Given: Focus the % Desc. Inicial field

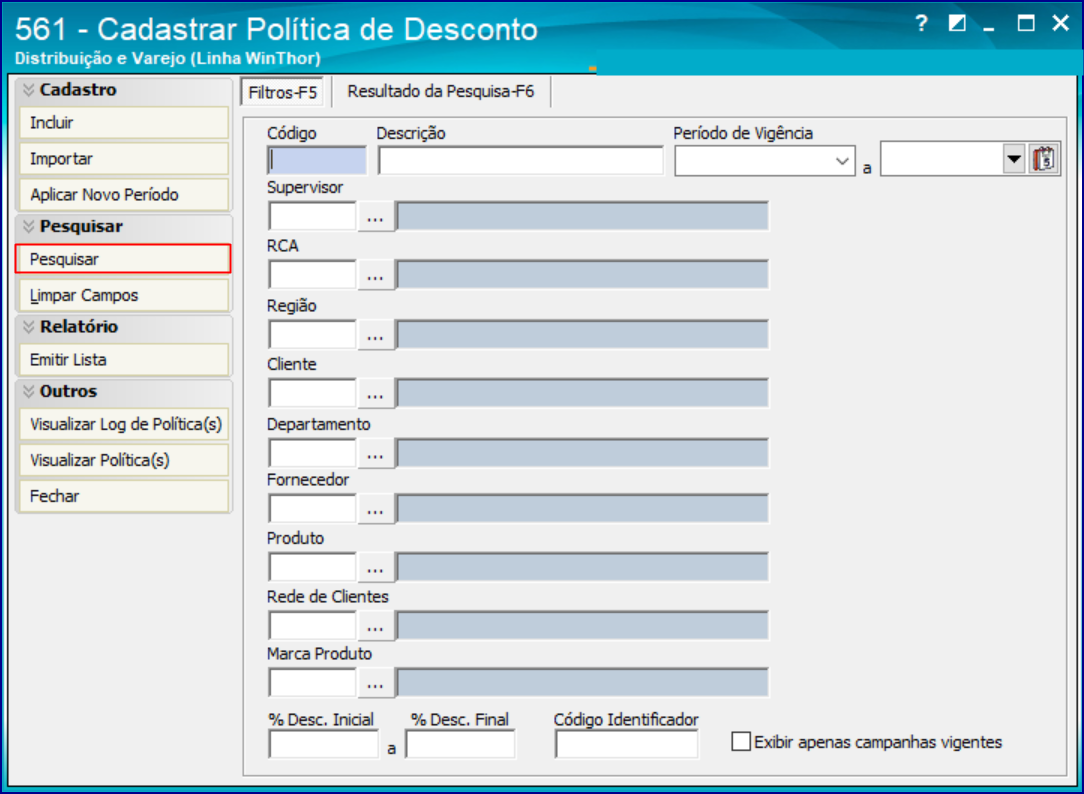Looking at the screenshot, I should [x=324, y=745].
